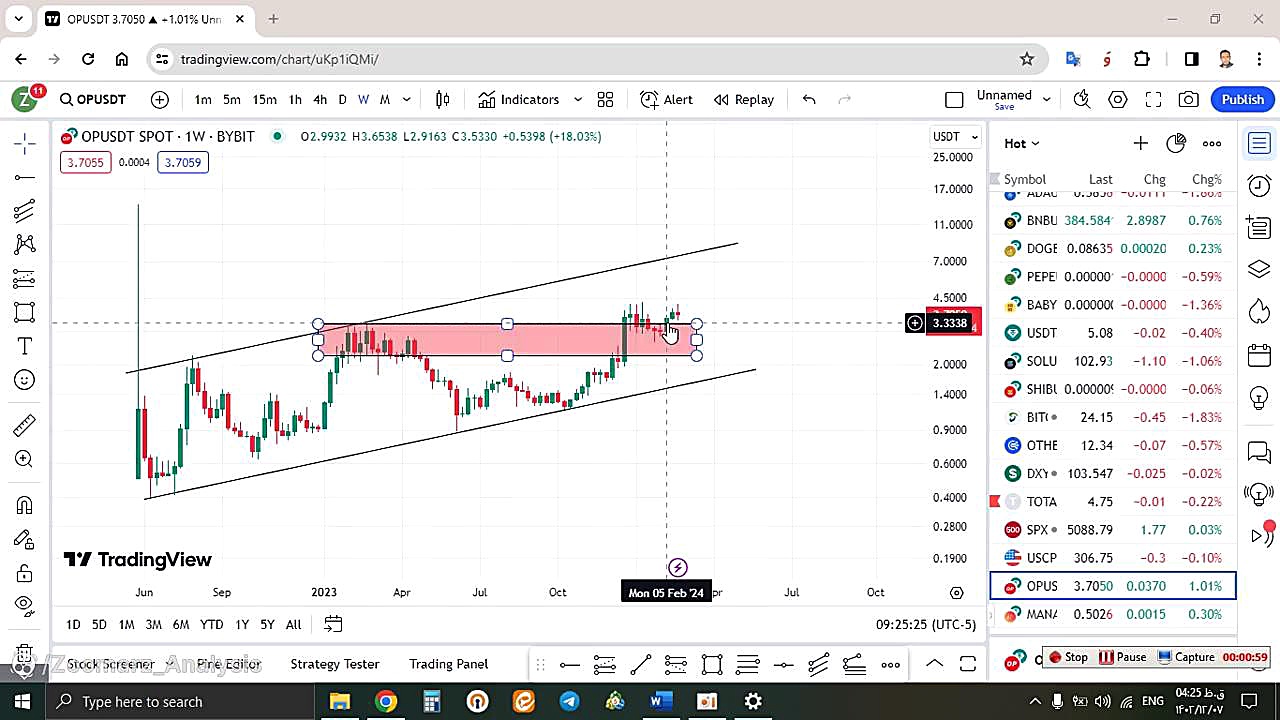Collapse the bottom panel chevron
Viewport: 1280px width, 720px height.
pyautogui.click(x=934, y=664)
